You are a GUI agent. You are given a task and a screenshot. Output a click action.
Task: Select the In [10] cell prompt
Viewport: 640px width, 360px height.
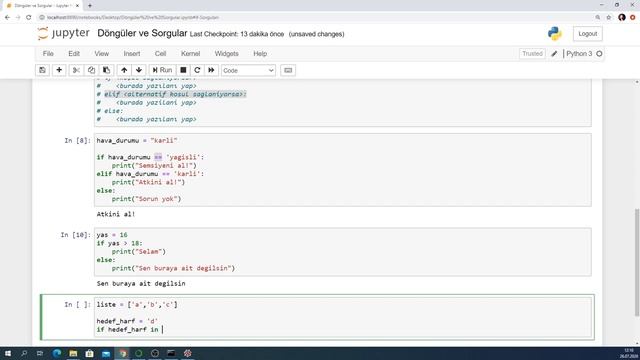76,235
